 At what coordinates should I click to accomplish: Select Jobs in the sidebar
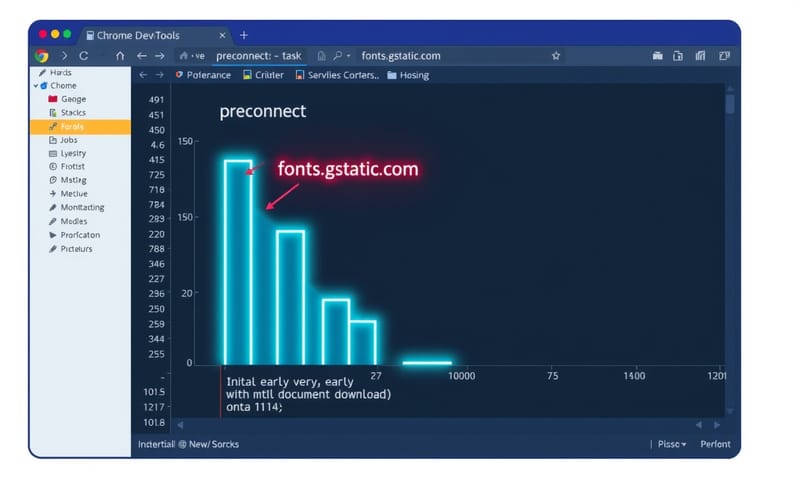[x=63, y=140]
